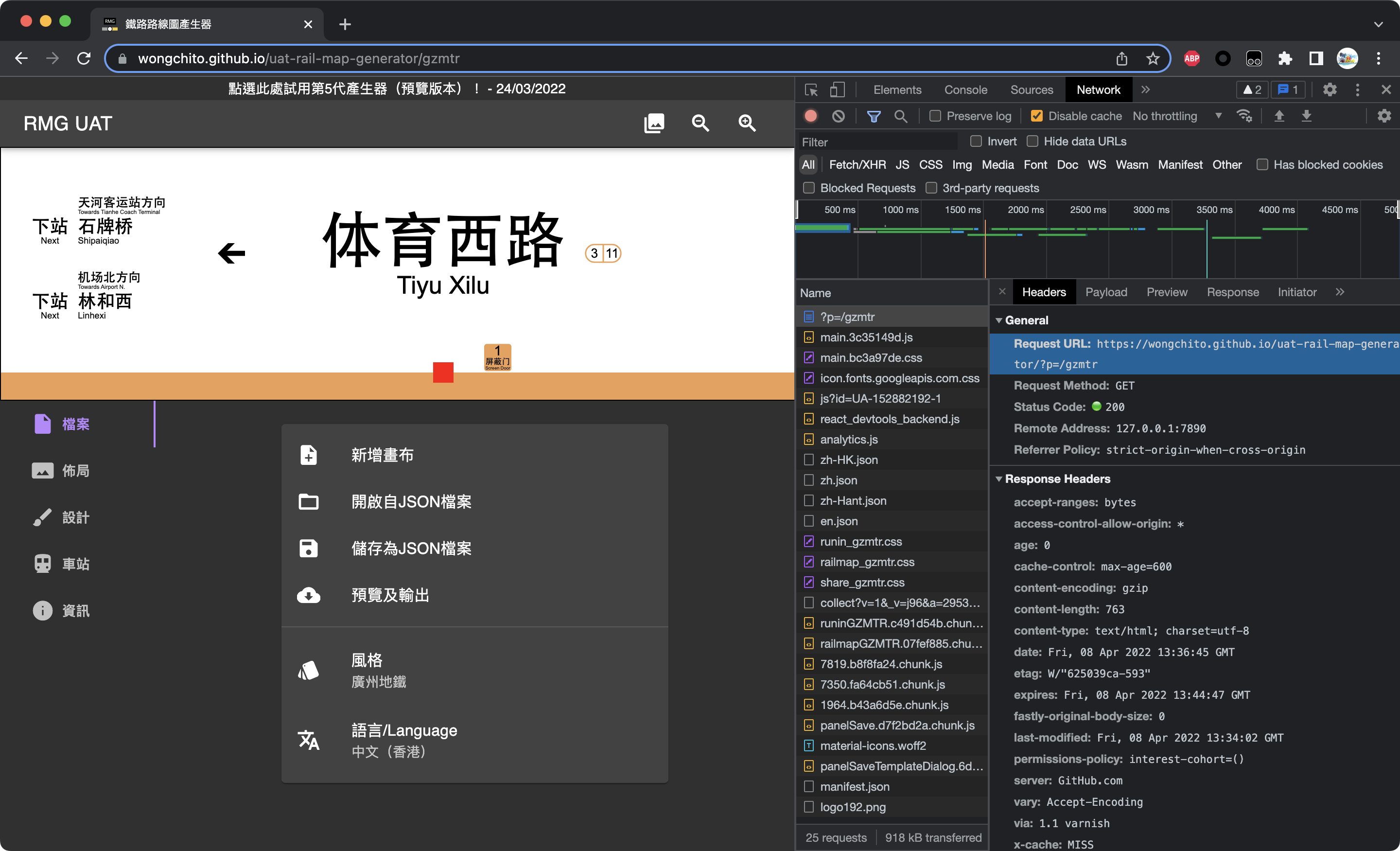Select the 佈局 (layout) sidebar icon
The width and height of the screenshot is (1400, 851).
pos(43,470)
